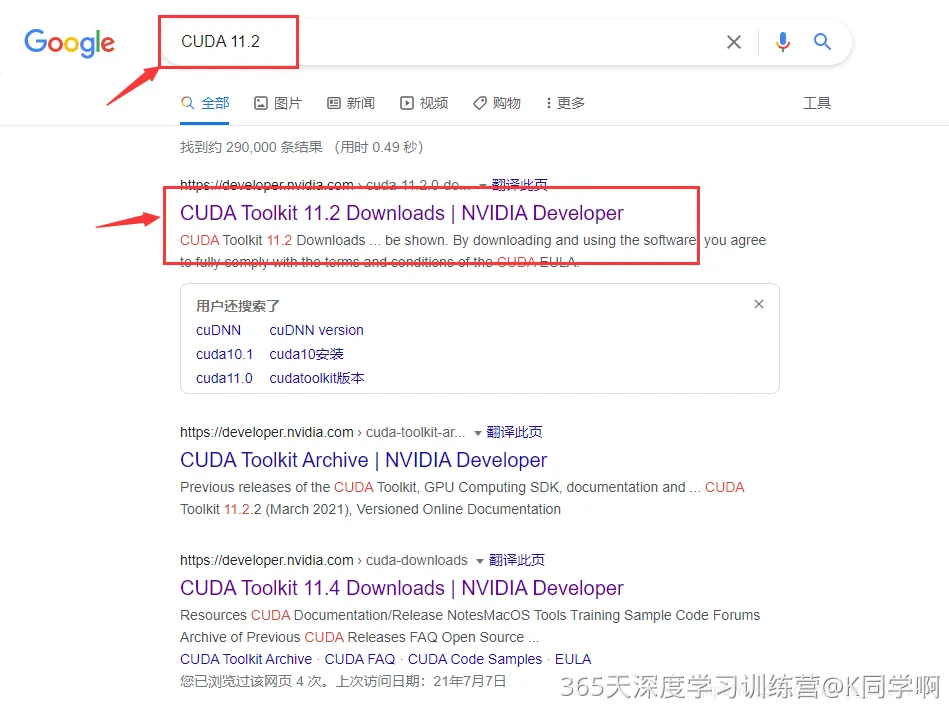This screenshot has height=708, width=949.
Task: Click 翻译此页 for the Toolkit Archive result
Action: pyautogui.click(x=514, y=432)
